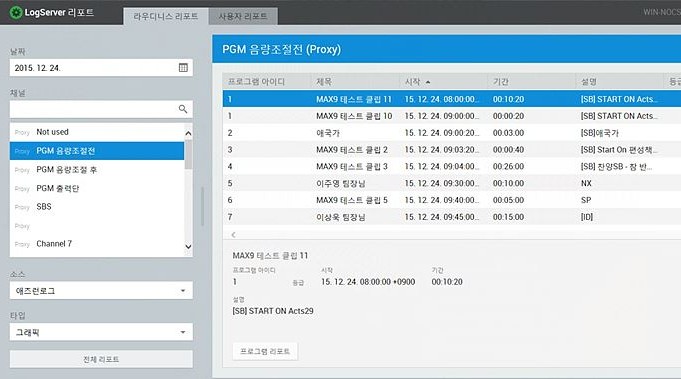The height and width of the screenshot is (379, 681).
Task: Click the LogServer green logo icon
Action: (16, 13)
